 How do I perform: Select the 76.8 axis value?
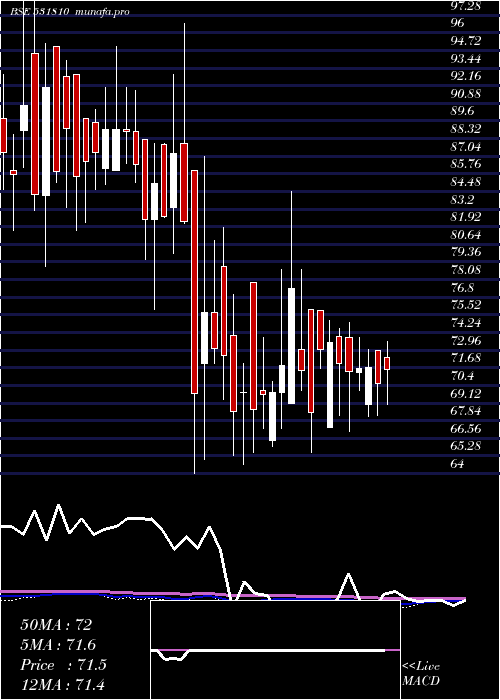[464, 288]
